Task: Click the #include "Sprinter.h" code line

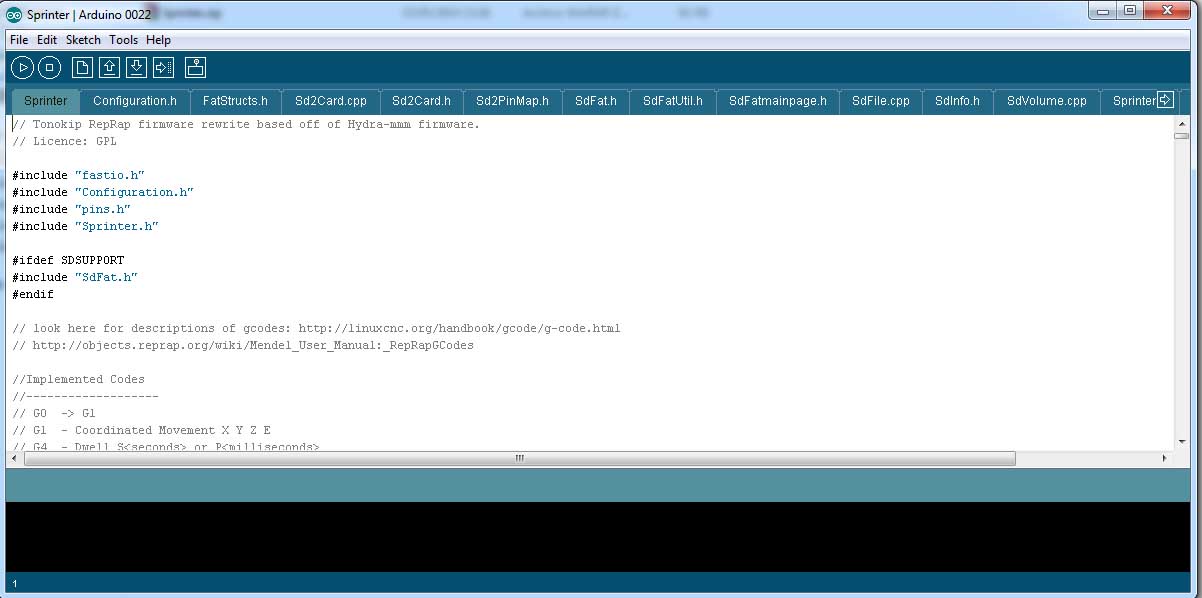Action: (85, 226)
